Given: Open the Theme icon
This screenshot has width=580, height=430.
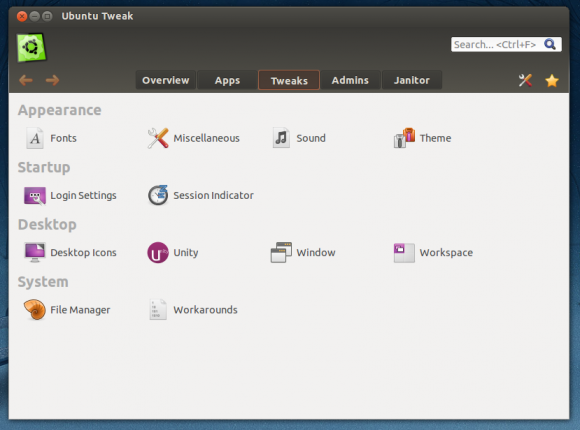Looking at the screenshot, I should tap(404, 138).
